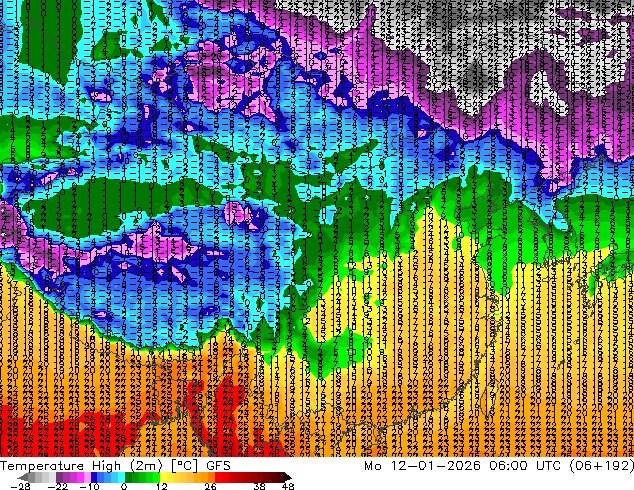The width and height of the screenshot is (634, 490).
Task: Click the '26' legend scale label
Action: point(210,486)
